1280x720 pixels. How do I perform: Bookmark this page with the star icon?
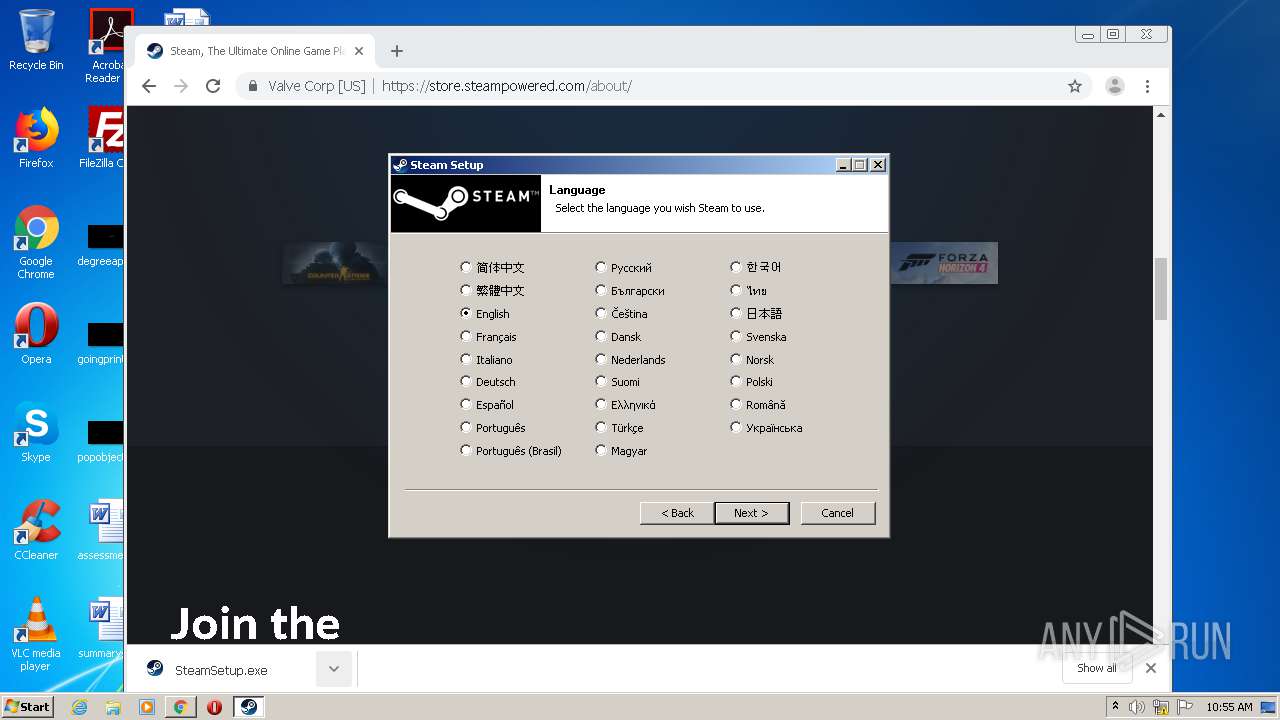tap(1075, 86)
